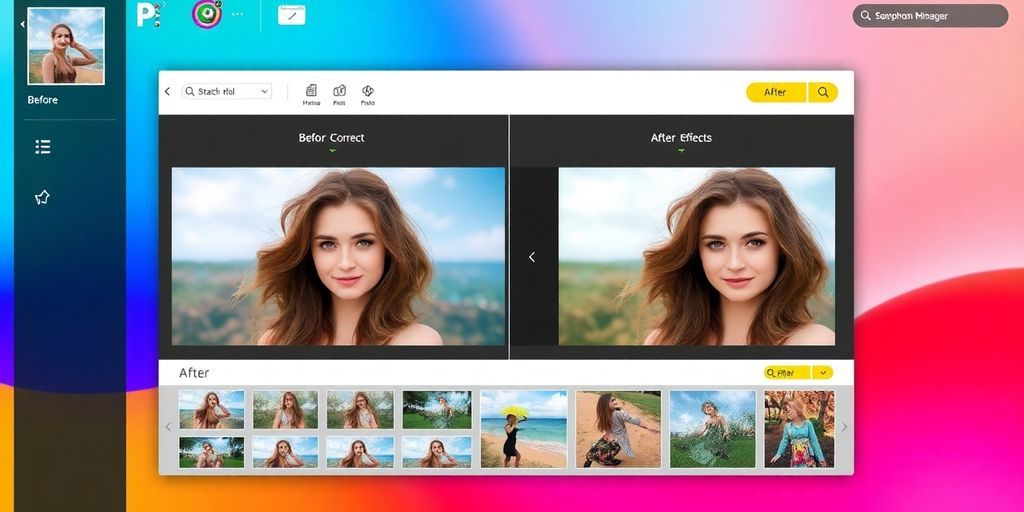Click the document page toolbar icon

(x=311, y=94)
